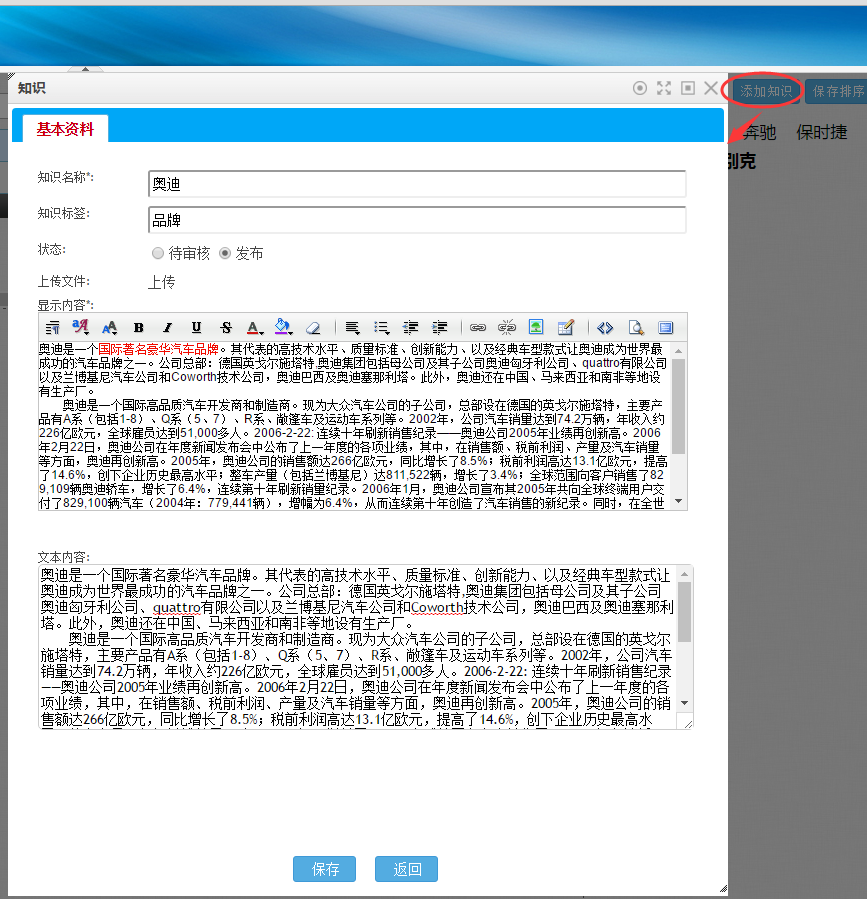The height and width of the screenshot is (899, 867).
Task: Switch to HTML source code view
Action: (605, 327)
